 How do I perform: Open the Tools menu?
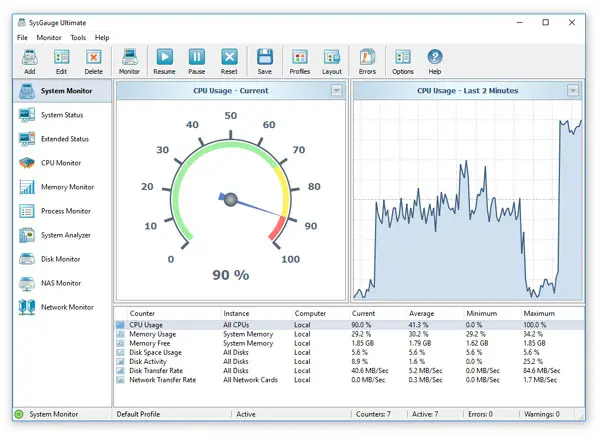pyautogui.click(x=78, y=37)
